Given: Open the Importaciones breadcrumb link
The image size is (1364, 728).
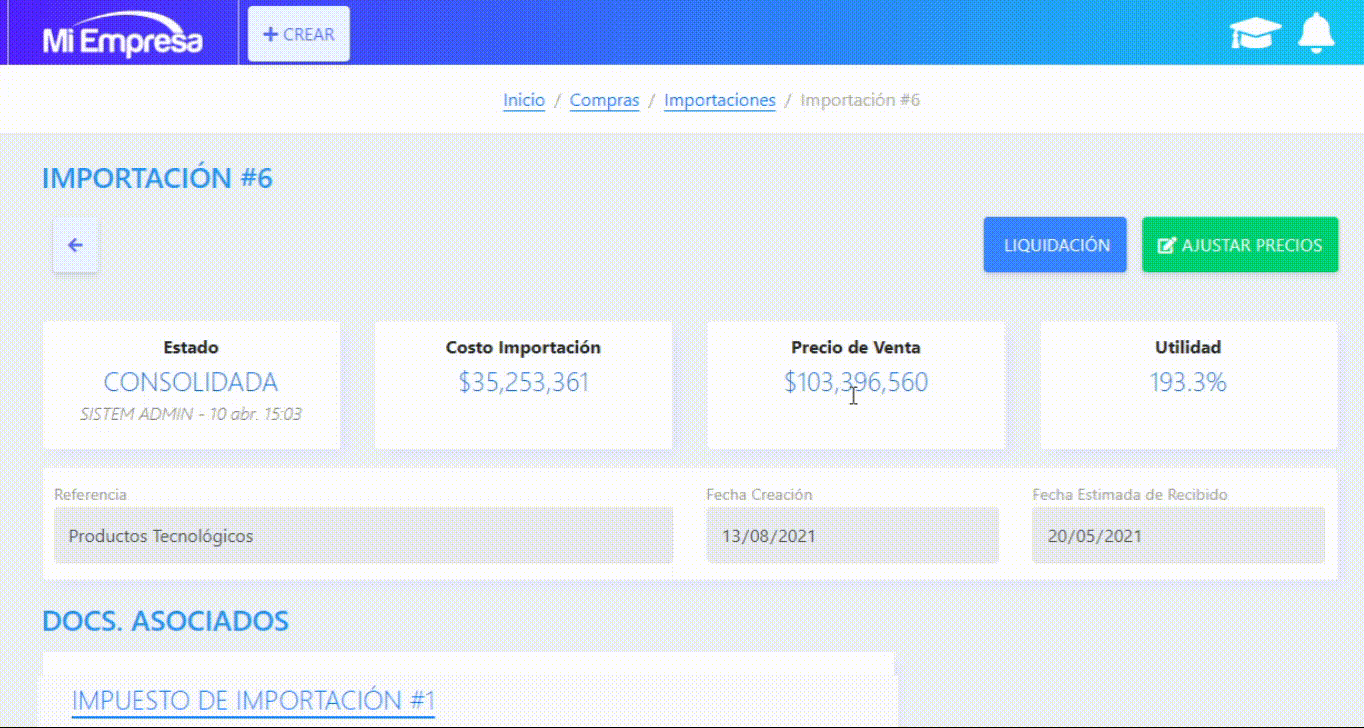Looking at the screenshot, I should (x=719, y=100).
